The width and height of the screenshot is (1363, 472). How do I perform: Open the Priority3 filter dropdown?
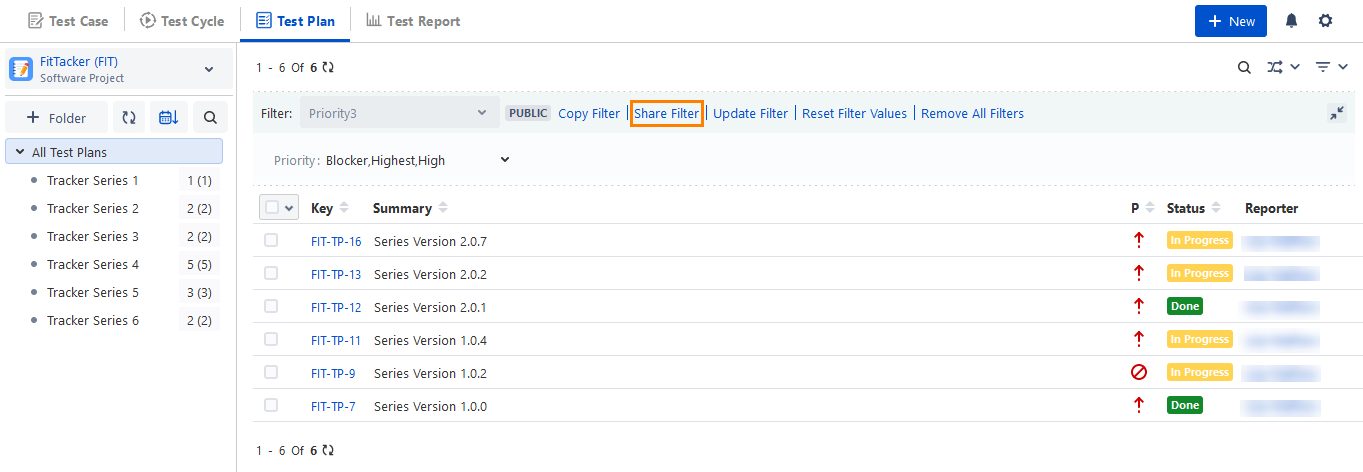coord(399,113)
